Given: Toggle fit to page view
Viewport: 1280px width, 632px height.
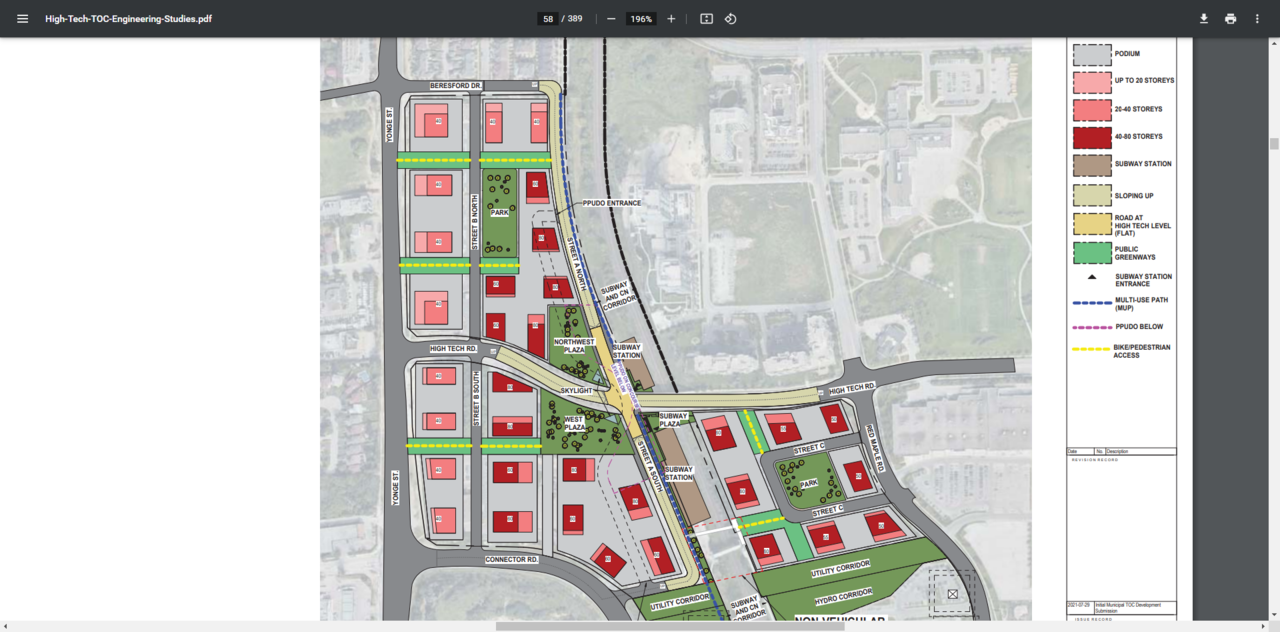Looking at the screenshot, I should point(706,19).
